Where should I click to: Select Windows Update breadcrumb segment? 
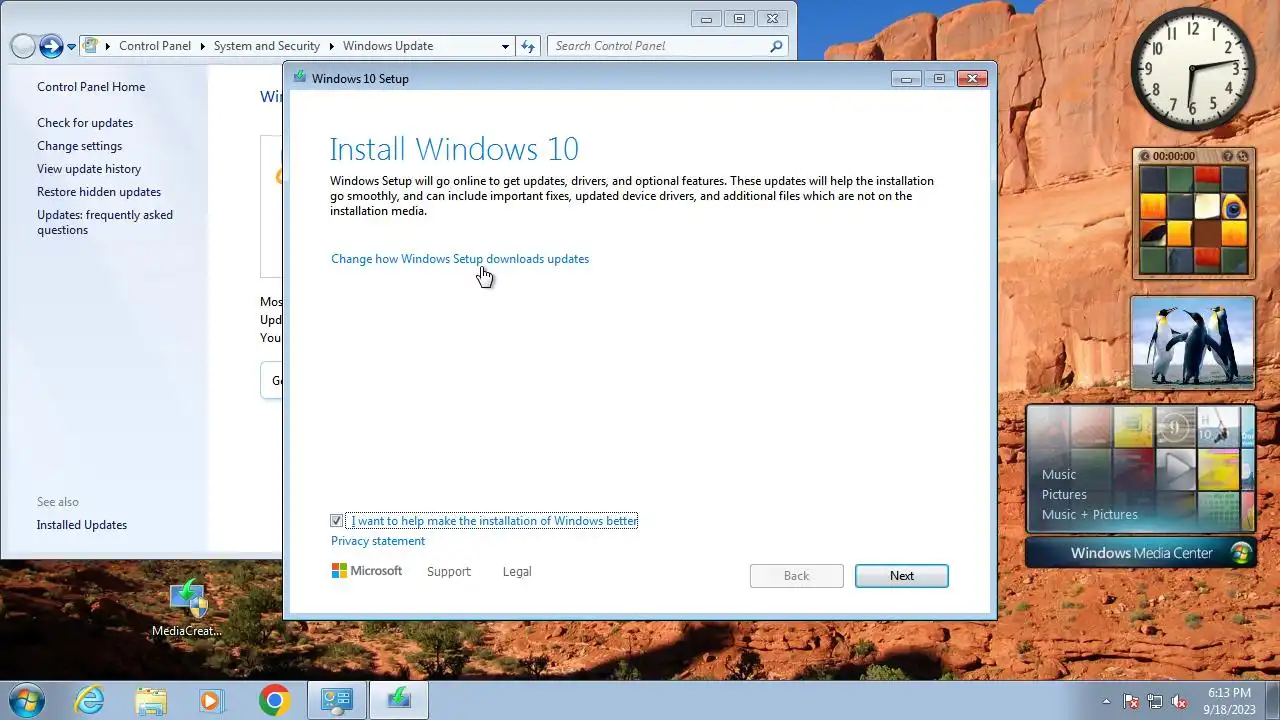388,46
